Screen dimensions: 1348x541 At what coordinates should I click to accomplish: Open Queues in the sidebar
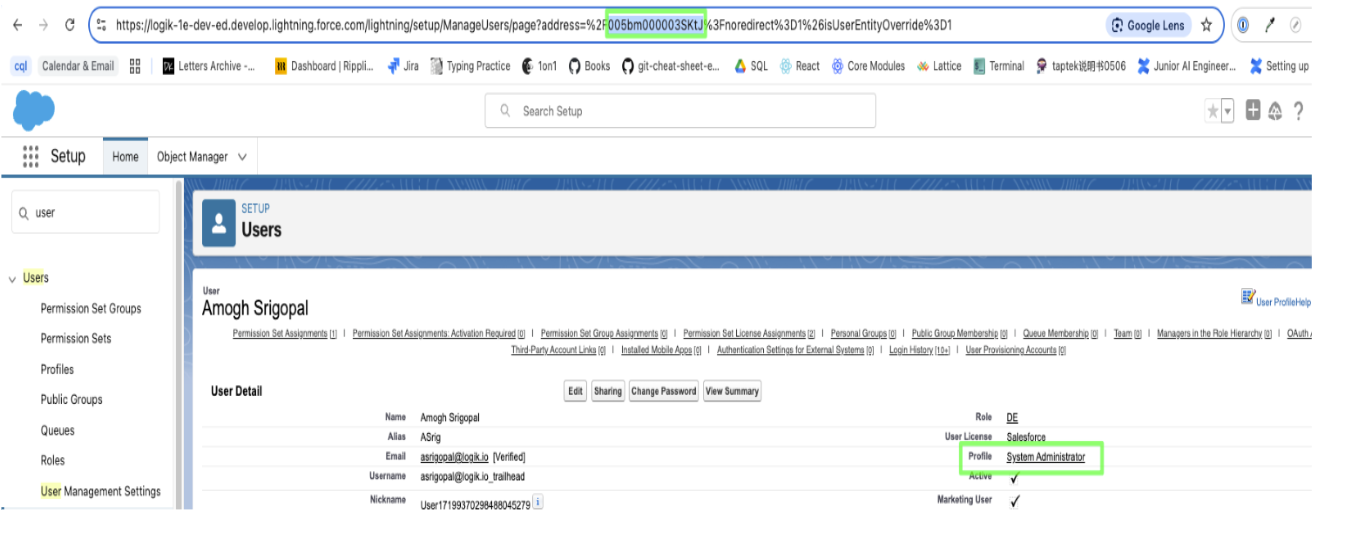pos(57,430)
